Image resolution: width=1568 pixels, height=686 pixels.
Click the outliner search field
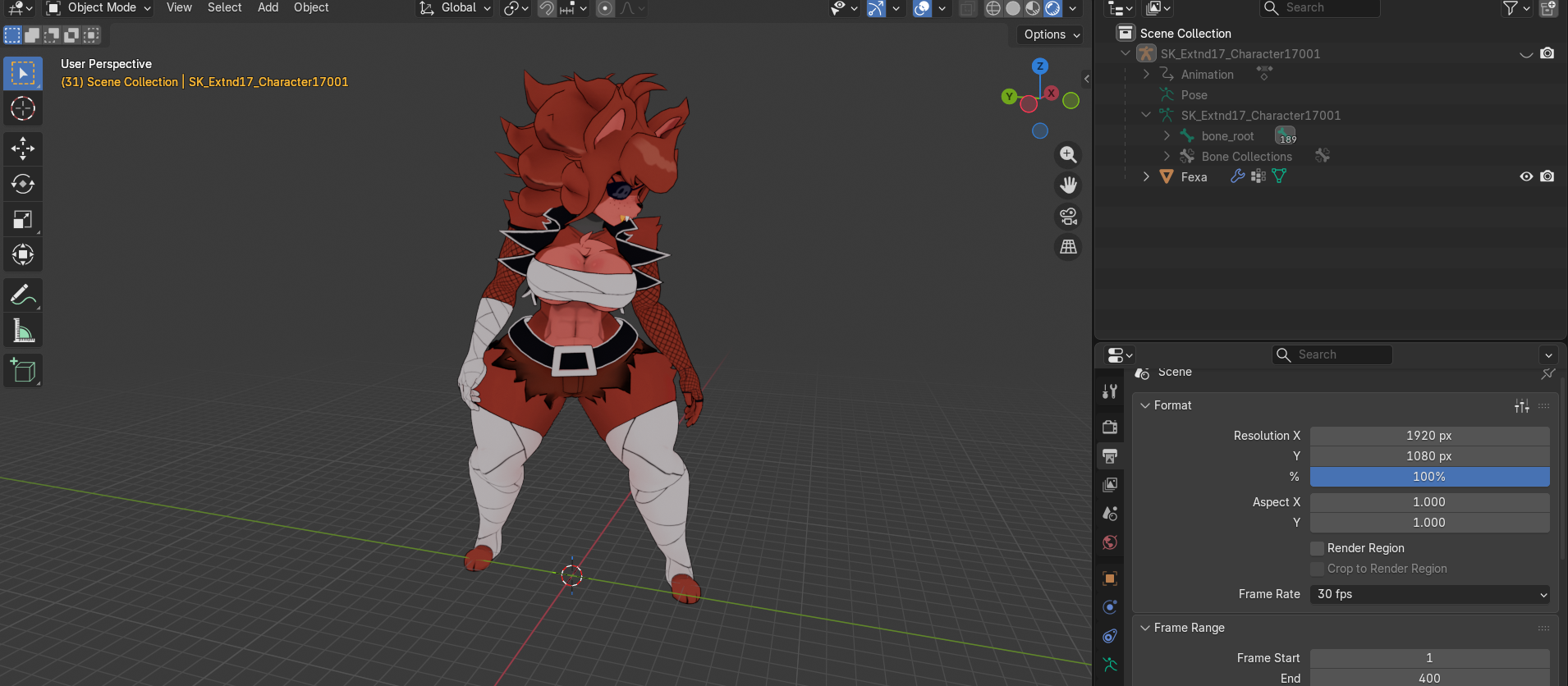pos(1320,8)
